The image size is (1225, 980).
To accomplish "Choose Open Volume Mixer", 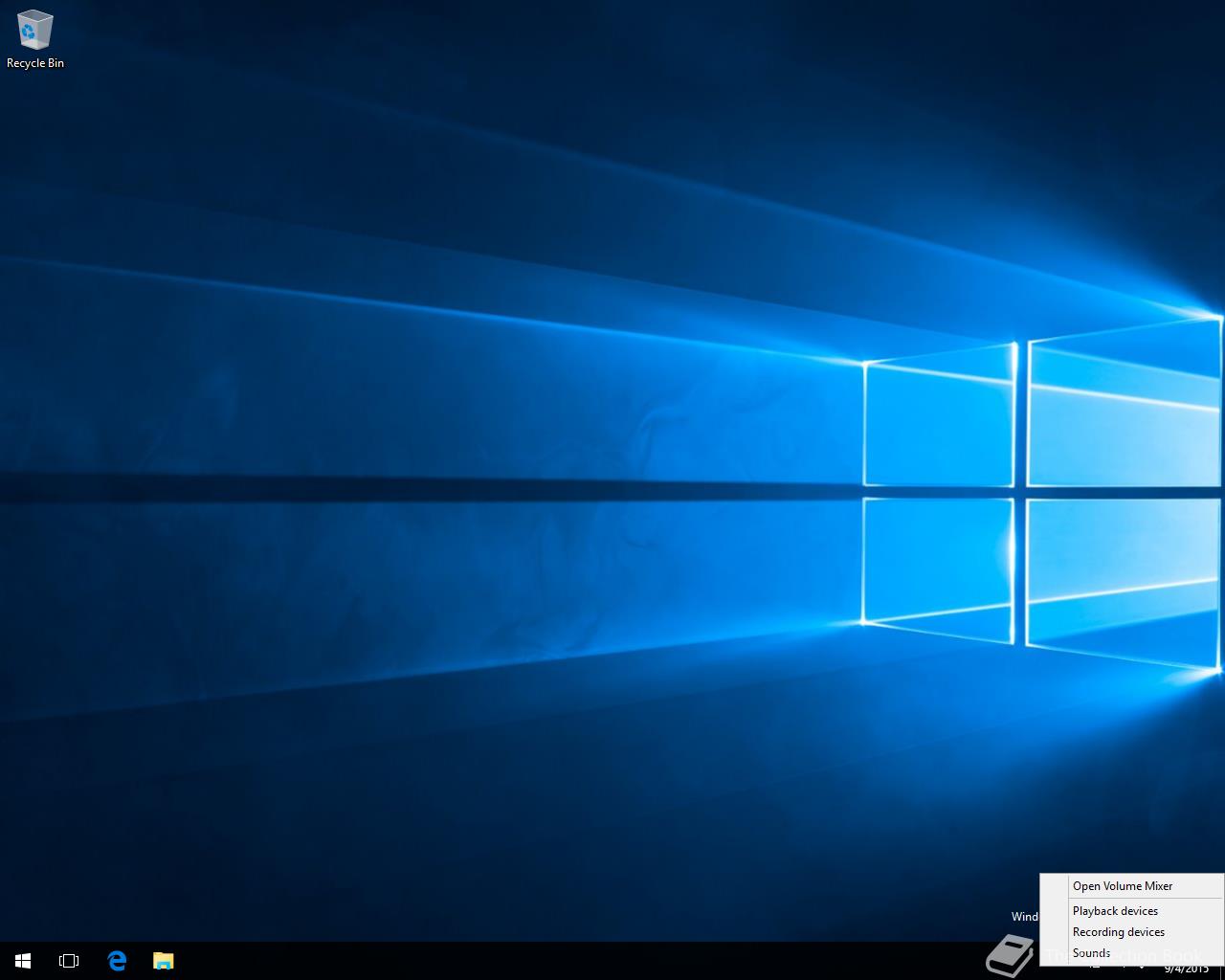I will 1132,886.
